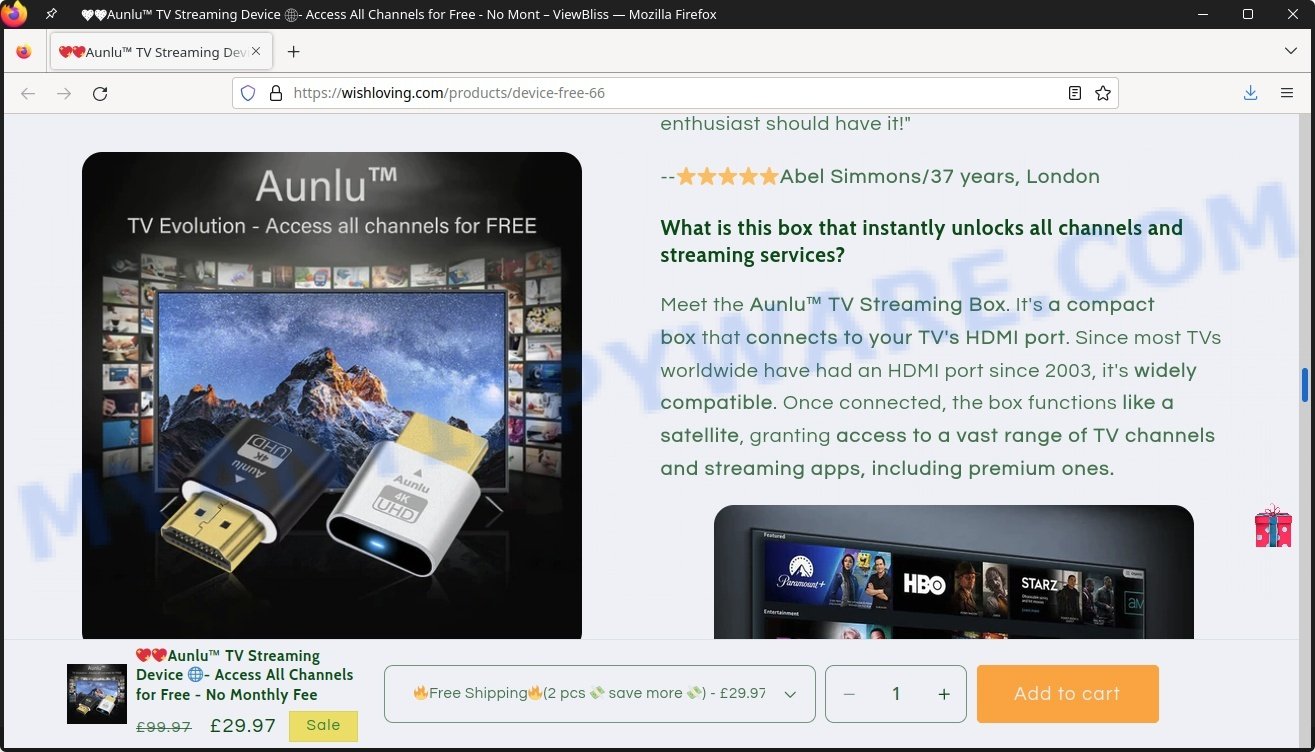The width and height of the screenshot is (1315, 752).
Task: Click the page vertical scrollbar thumb
Action: coord(1305,384)
